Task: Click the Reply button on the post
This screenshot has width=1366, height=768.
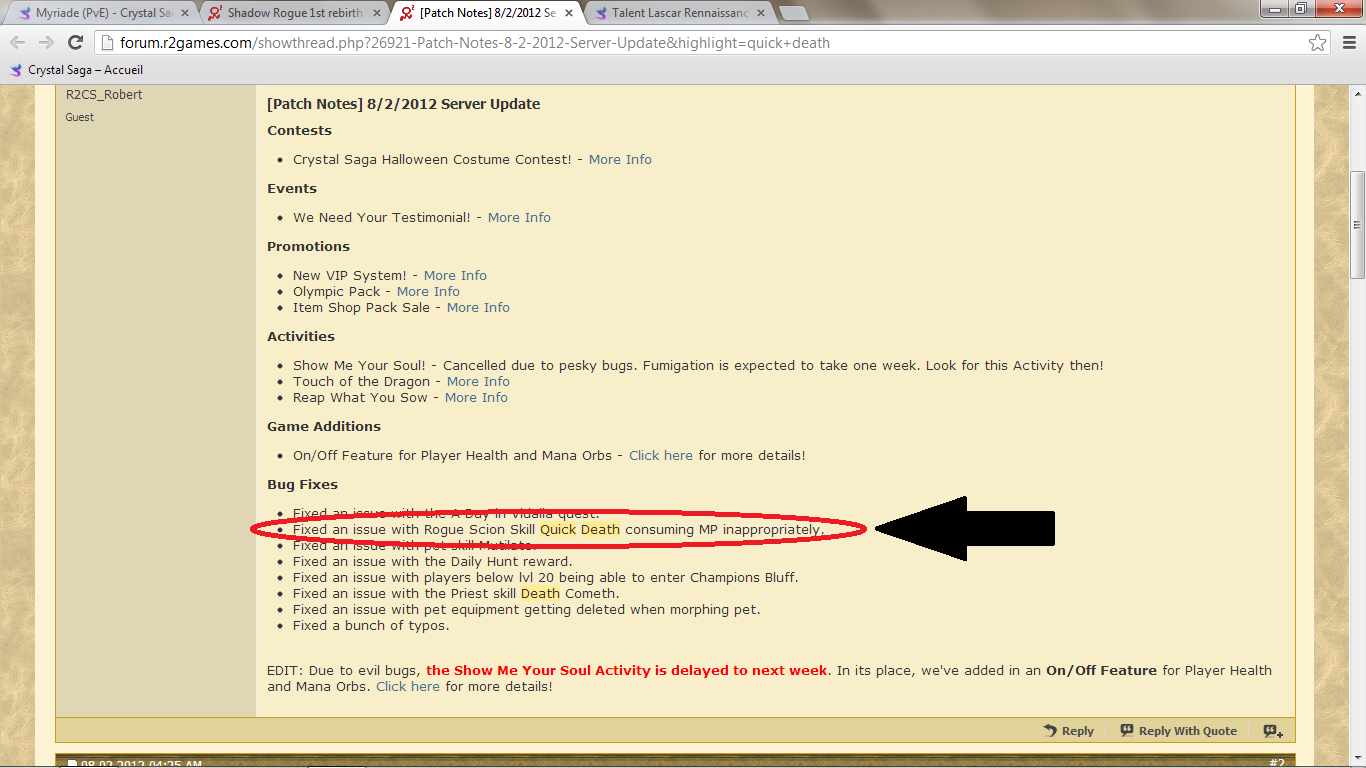Action: click(1068, 731)
